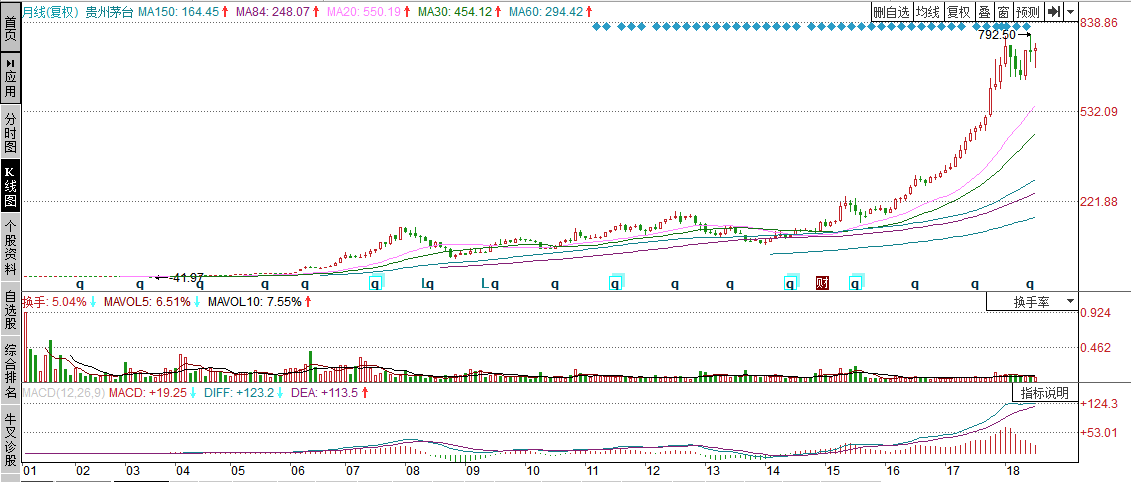
Task: Open the toolbar's small dropdown arrow
Action: tap(1071, 12)
